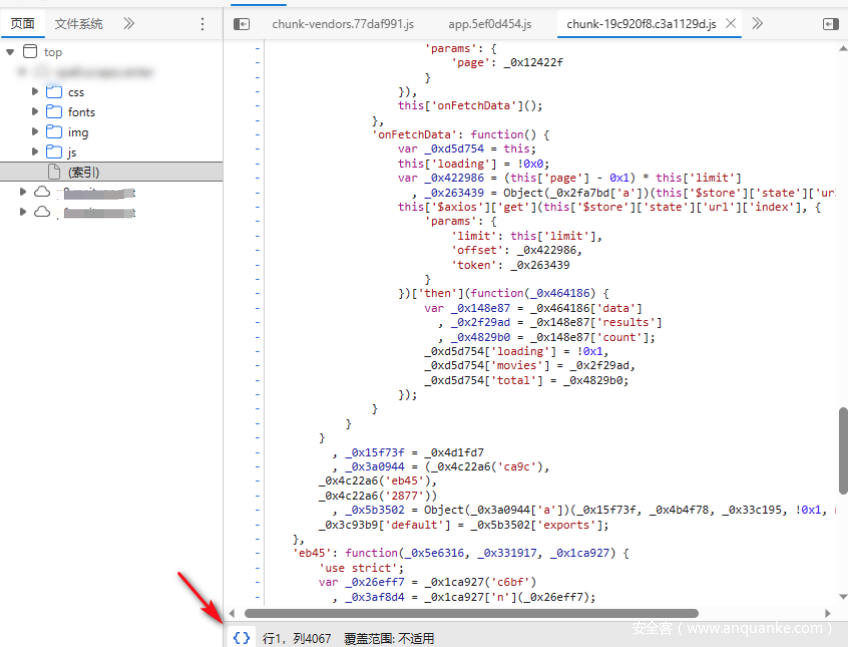Screen dimensions: 848x647
Task: Toggle the navigator sidebar panel icon
Action: [241, 24]
